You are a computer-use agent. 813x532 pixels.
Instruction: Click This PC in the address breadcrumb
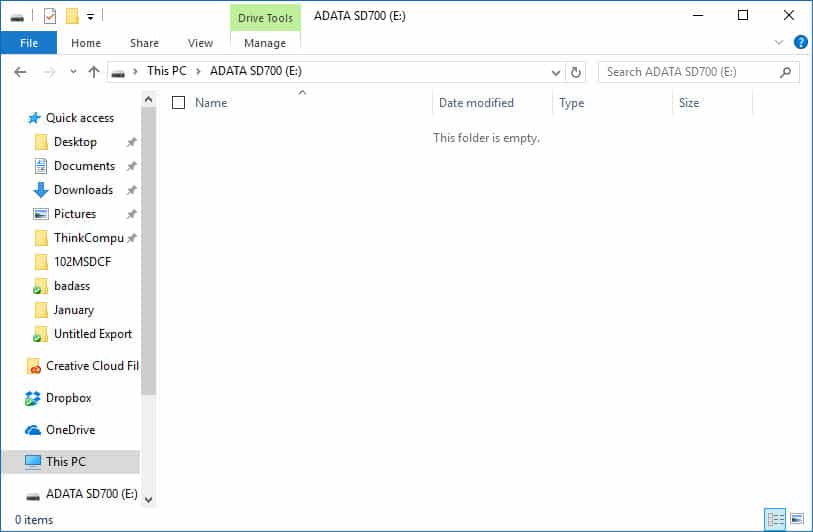166,71
